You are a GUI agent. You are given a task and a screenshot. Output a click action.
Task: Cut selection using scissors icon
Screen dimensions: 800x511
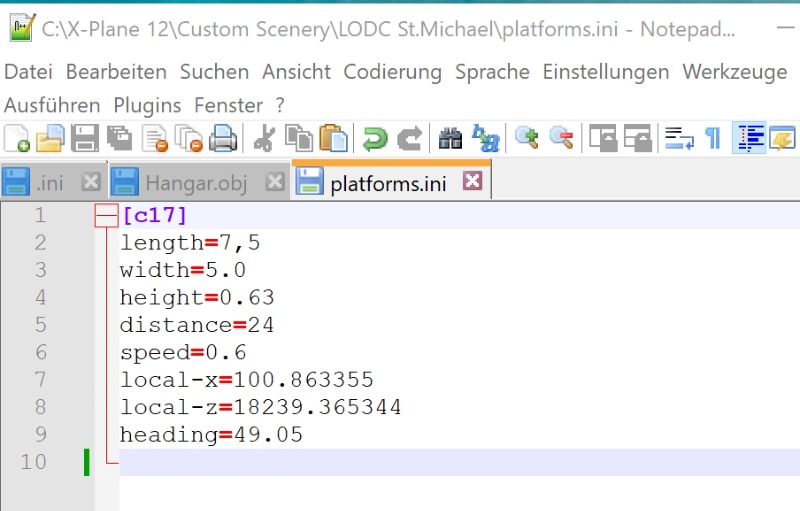[x=264, y=138]
